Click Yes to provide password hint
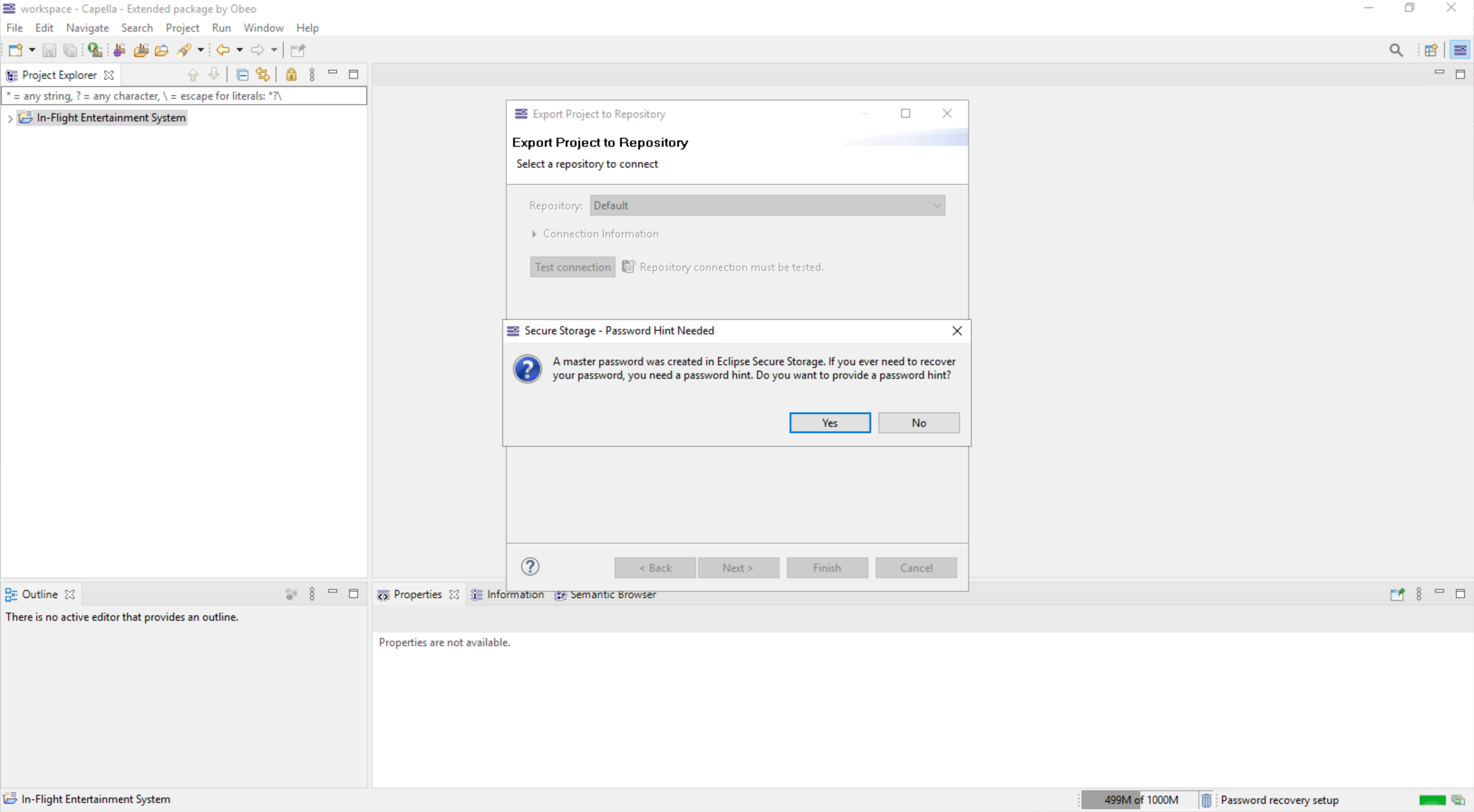Viewport: 1474px width, 812px height. [830, 423]
